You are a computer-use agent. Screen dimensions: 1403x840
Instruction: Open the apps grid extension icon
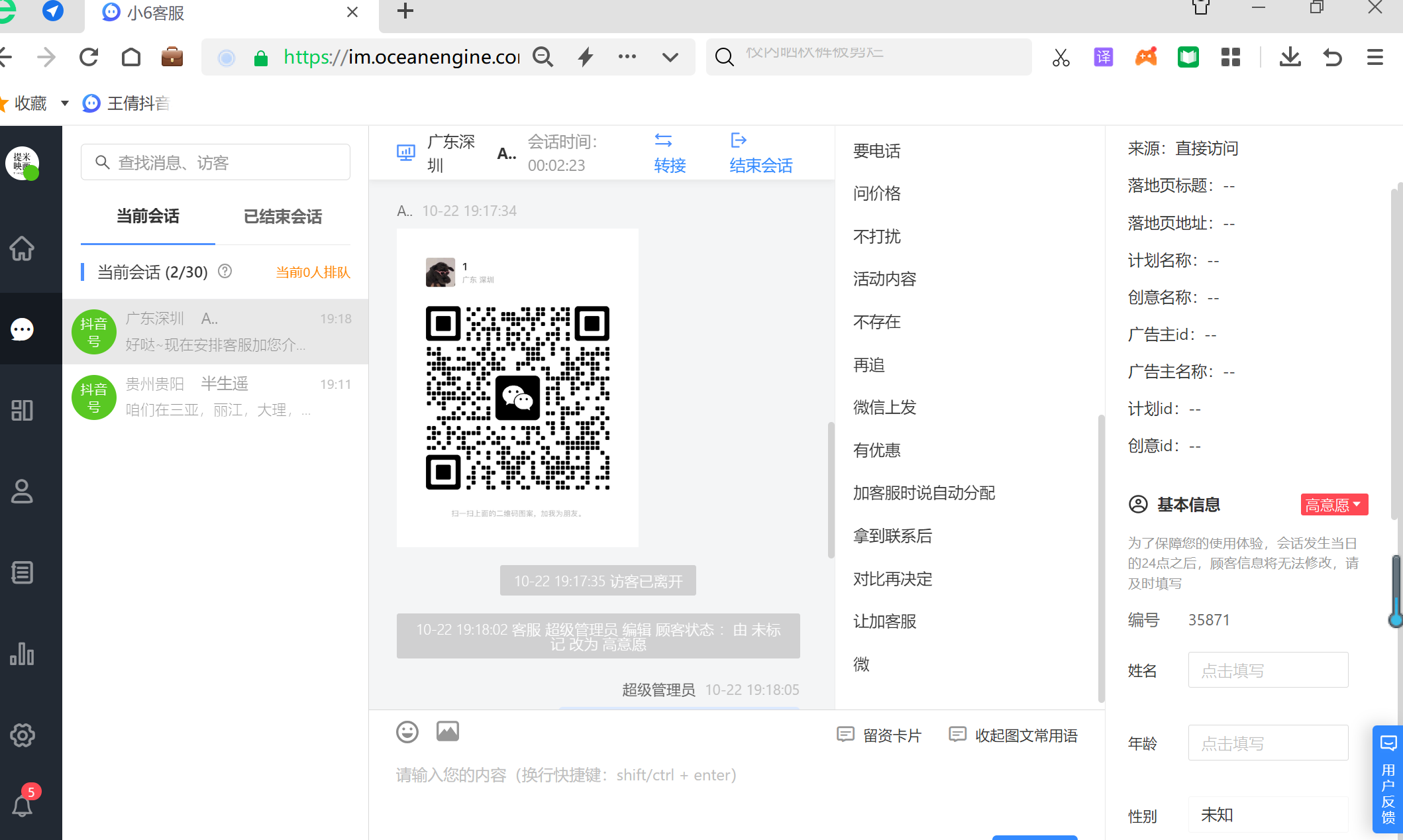tap(1231, 58)
